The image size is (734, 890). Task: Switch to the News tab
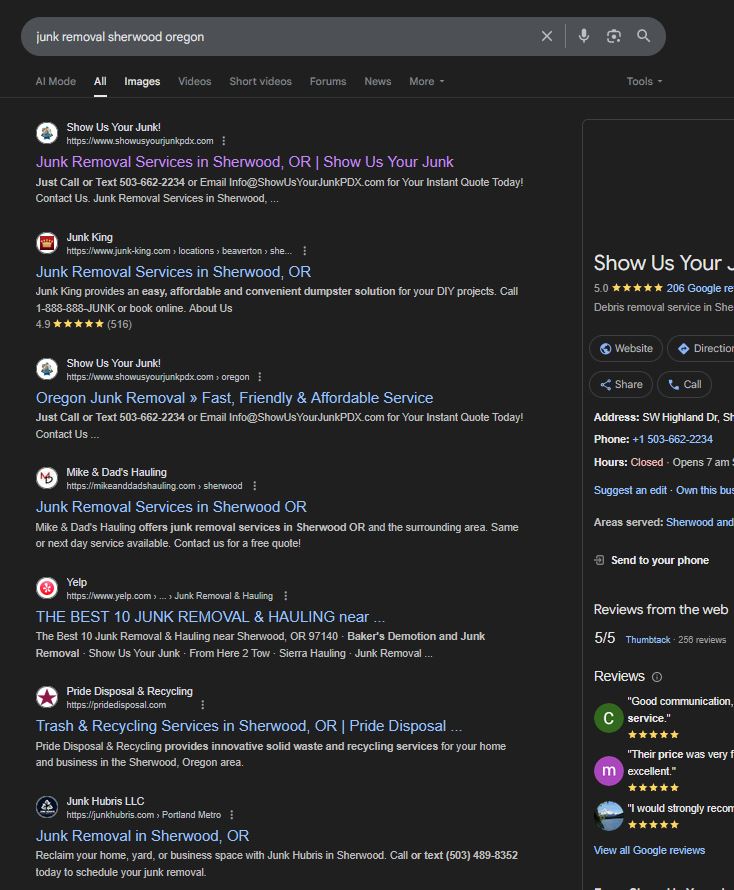[377, 82]
